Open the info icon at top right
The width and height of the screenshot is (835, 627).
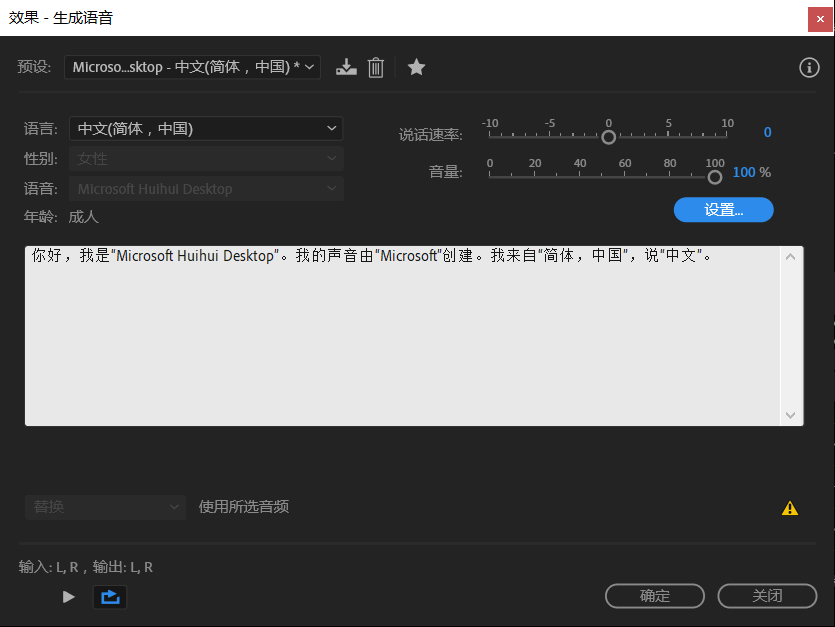pyautogui.click(x=809, y=68)
